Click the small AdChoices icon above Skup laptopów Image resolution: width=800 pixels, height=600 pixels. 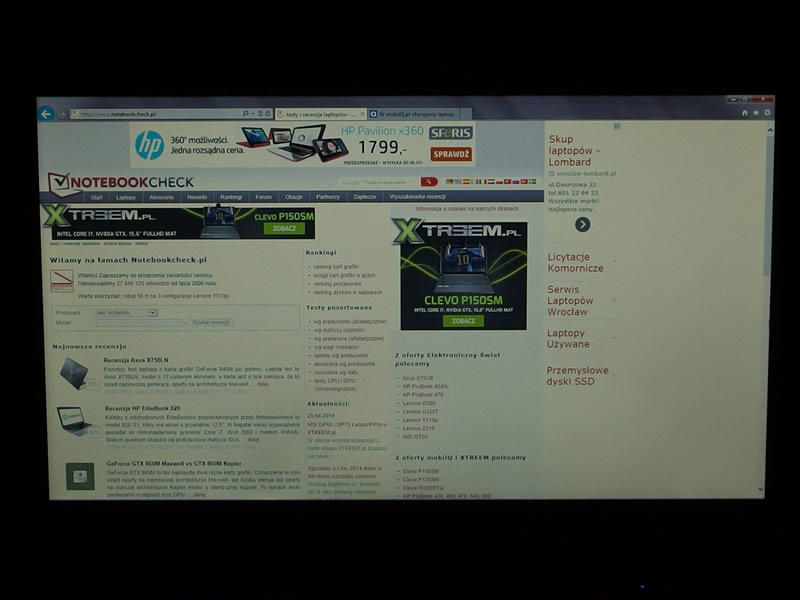[x=617, y=126]
